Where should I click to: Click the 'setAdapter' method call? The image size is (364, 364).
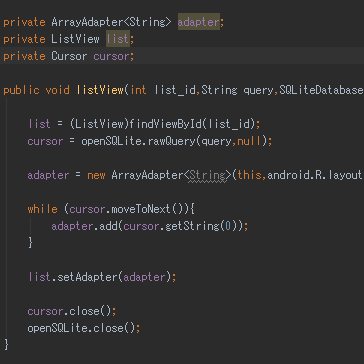click(x=87, y=277)
